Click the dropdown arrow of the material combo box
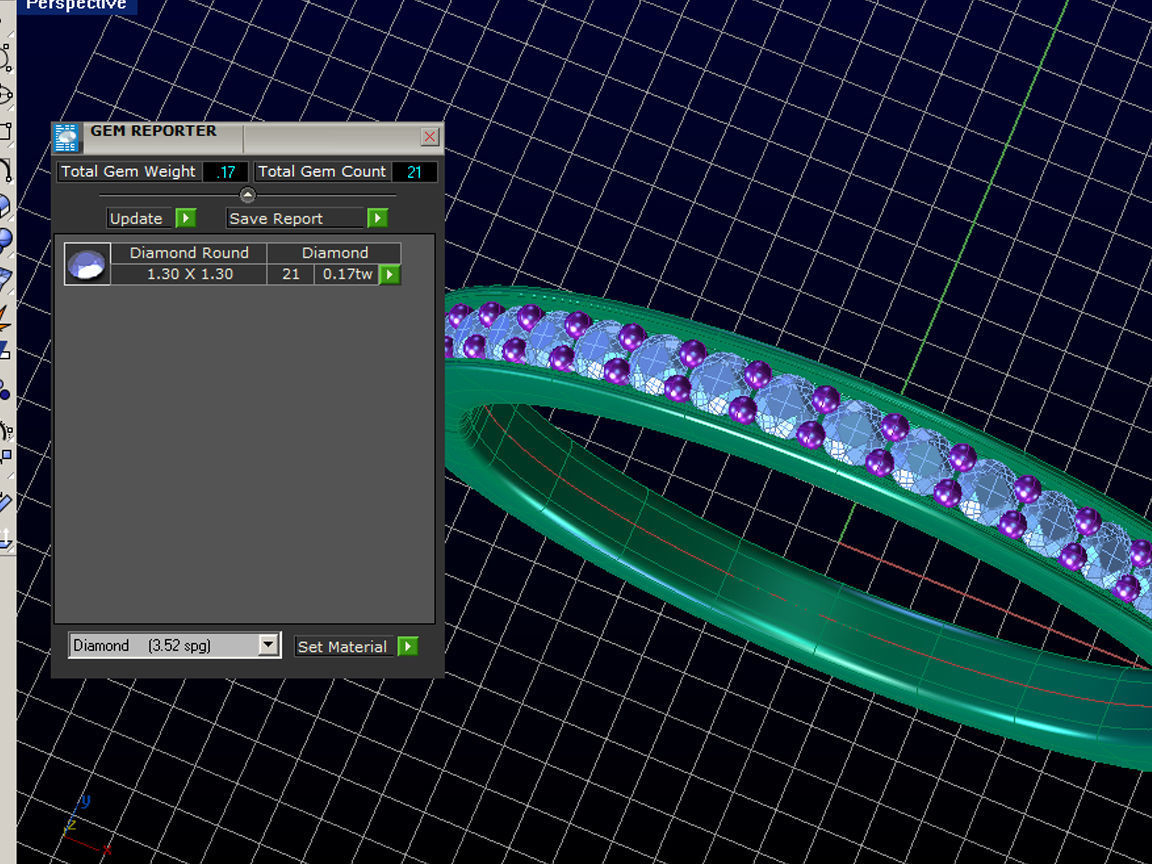 (x=268, y=645)
